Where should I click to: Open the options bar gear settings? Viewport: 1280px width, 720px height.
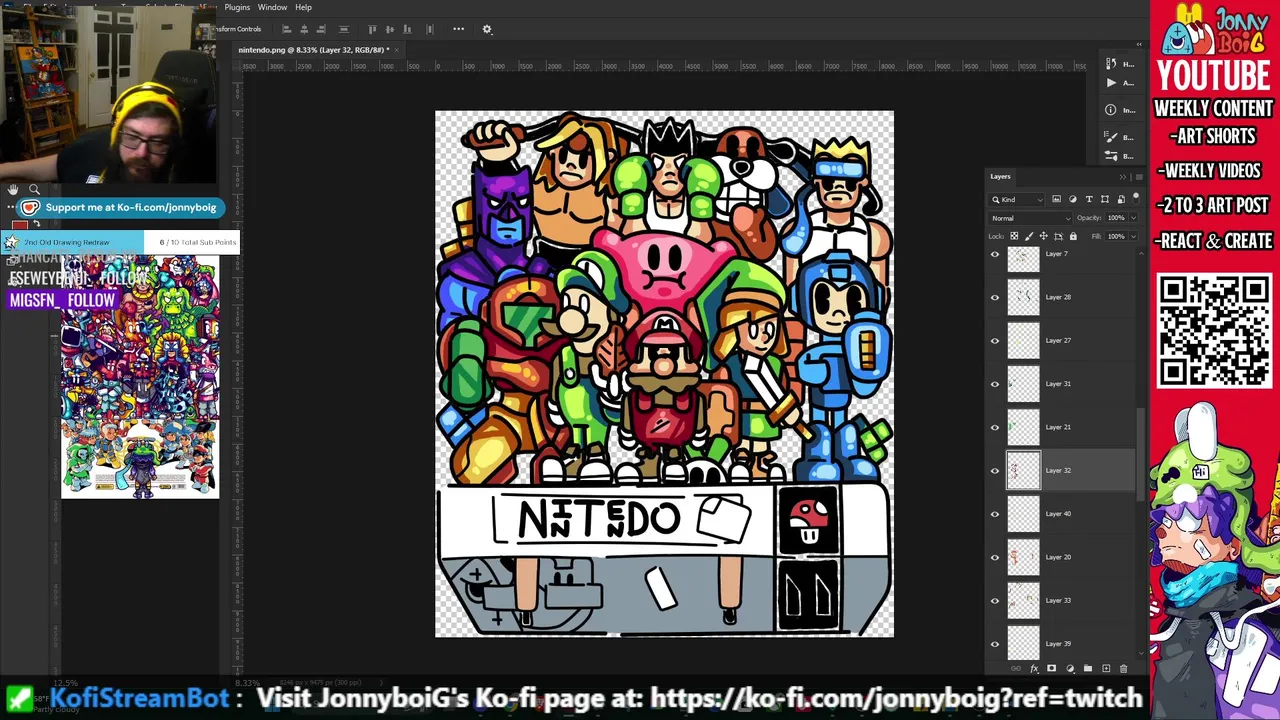(x=487, y=29)
